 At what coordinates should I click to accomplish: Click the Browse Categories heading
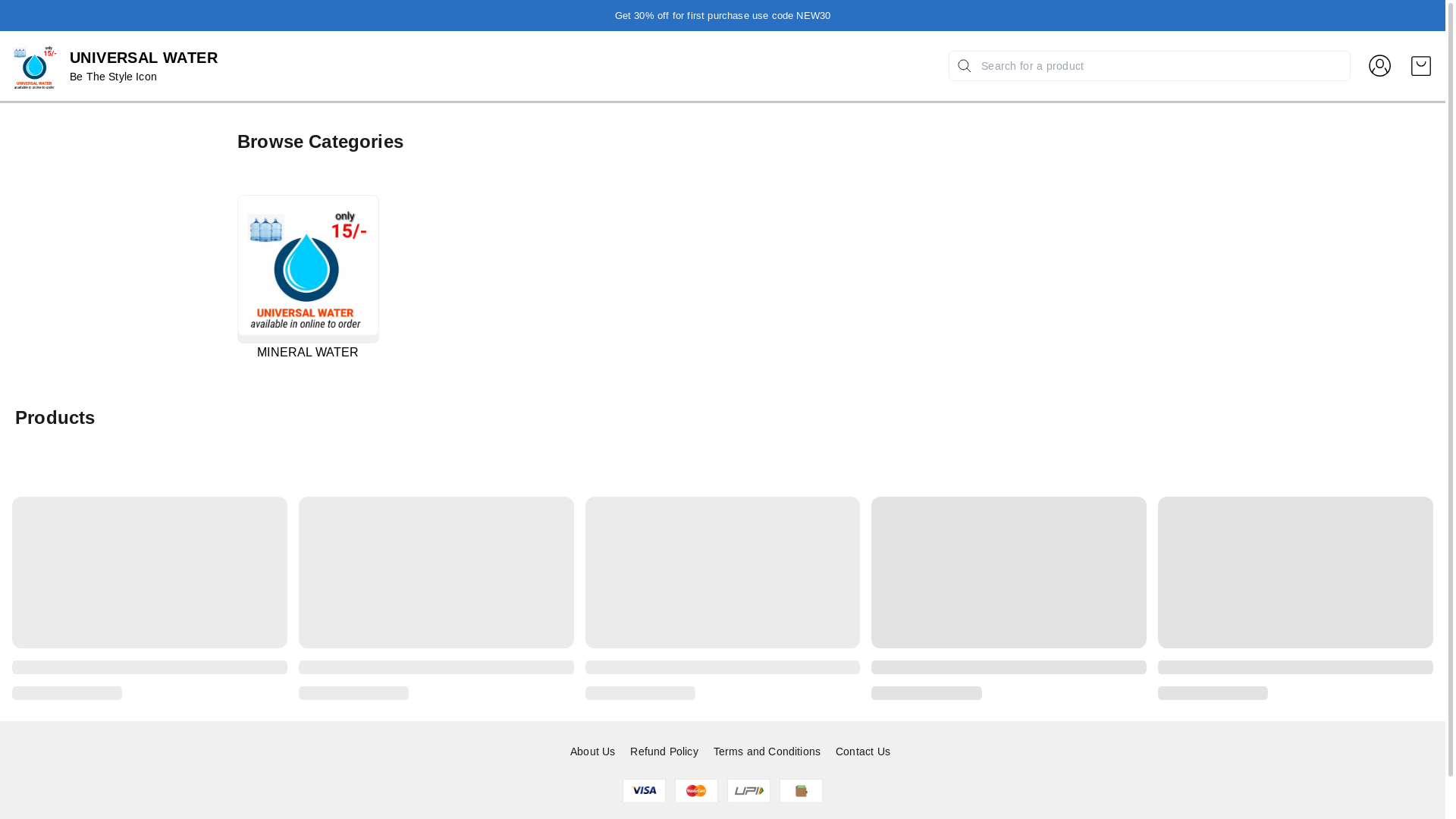pos(320,142)
